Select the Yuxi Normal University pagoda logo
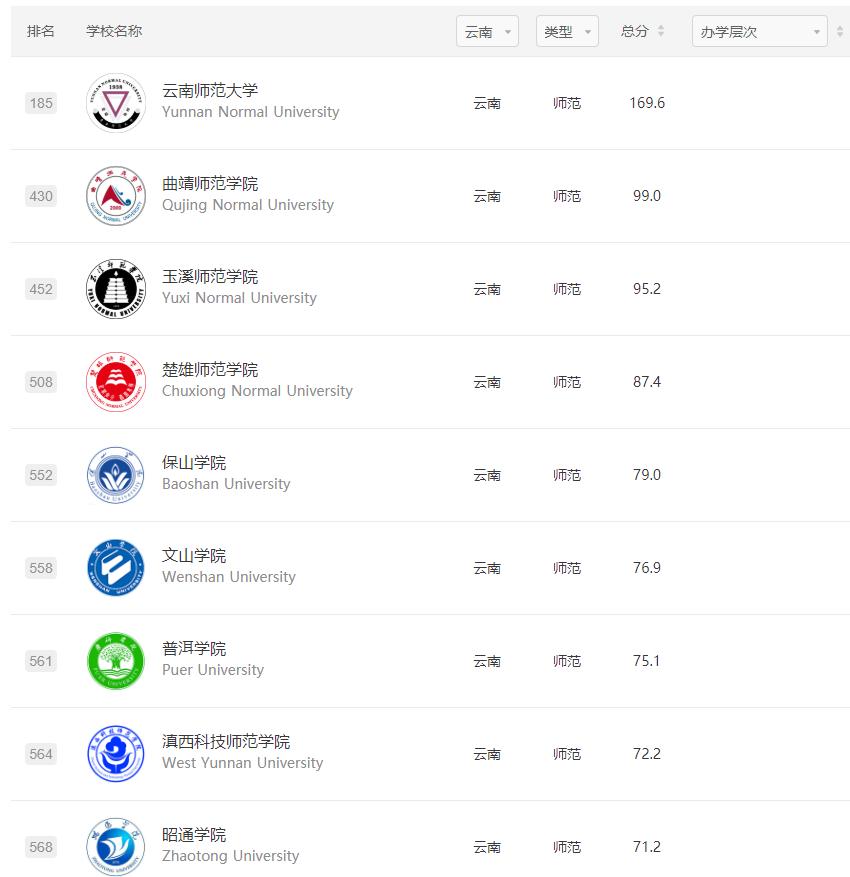 115,289
